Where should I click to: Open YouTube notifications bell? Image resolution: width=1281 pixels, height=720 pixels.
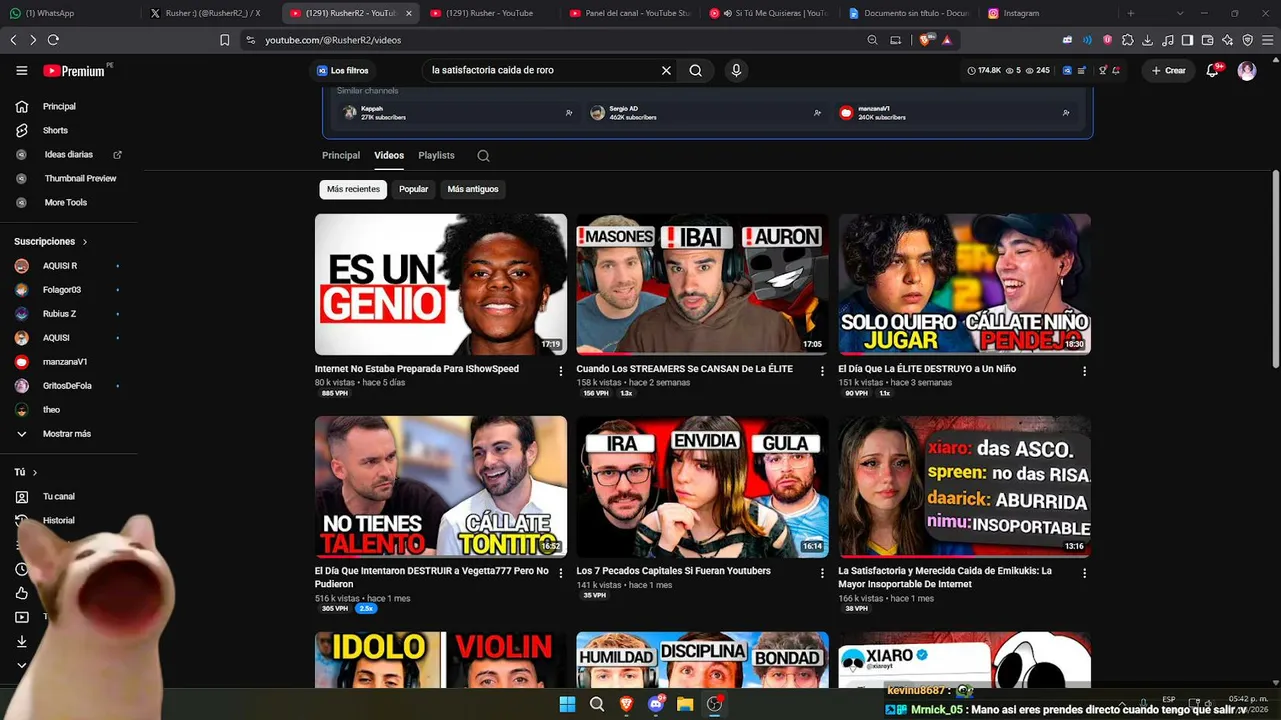coord(1212,71)
